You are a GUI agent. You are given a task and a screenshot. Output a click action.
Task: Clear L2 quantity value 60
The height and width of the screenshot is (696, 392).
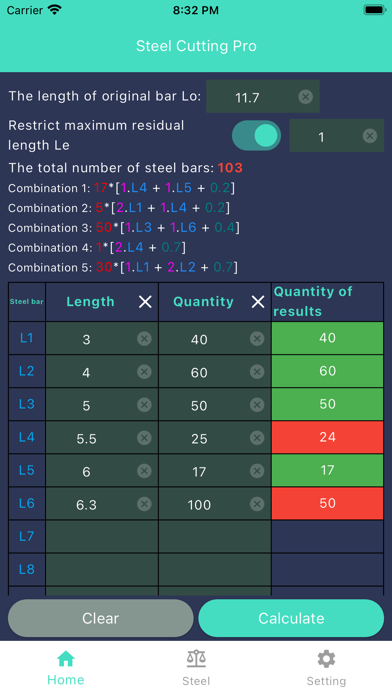(x=257, y=372)
